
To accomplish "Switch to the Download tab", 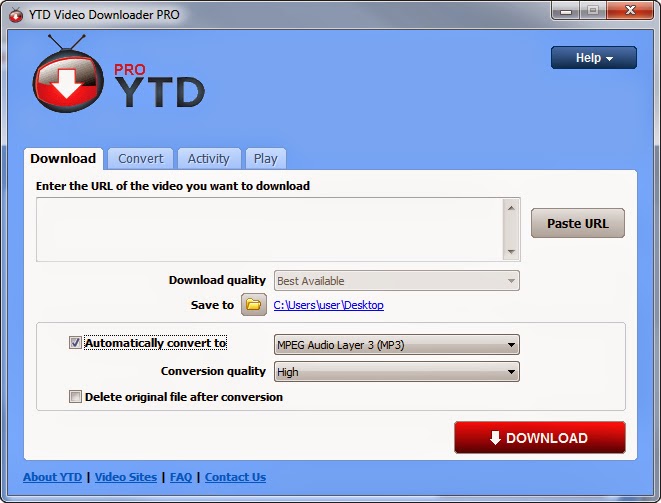I will (63, 159).
